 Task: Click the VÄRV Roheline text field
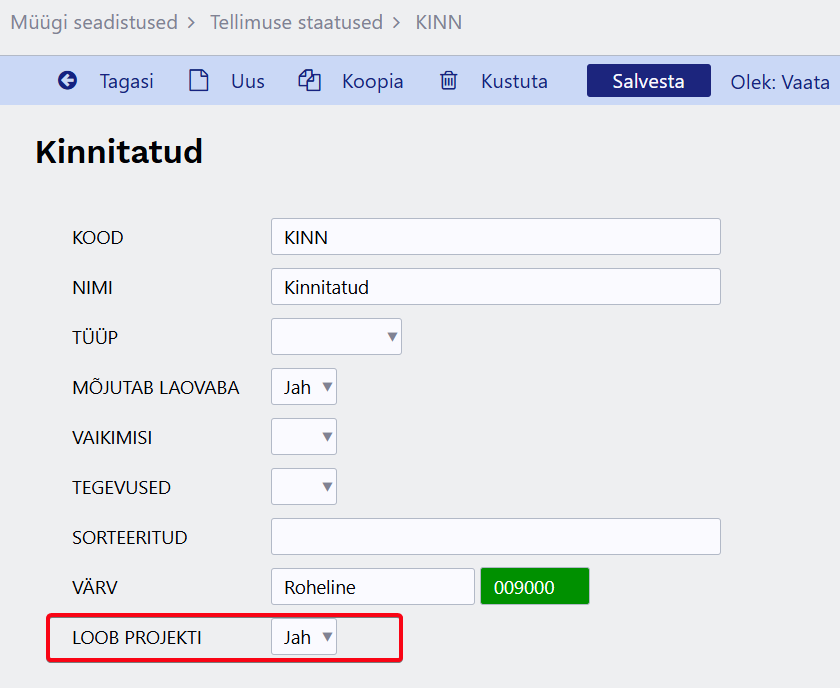click(x=372, y=587)
